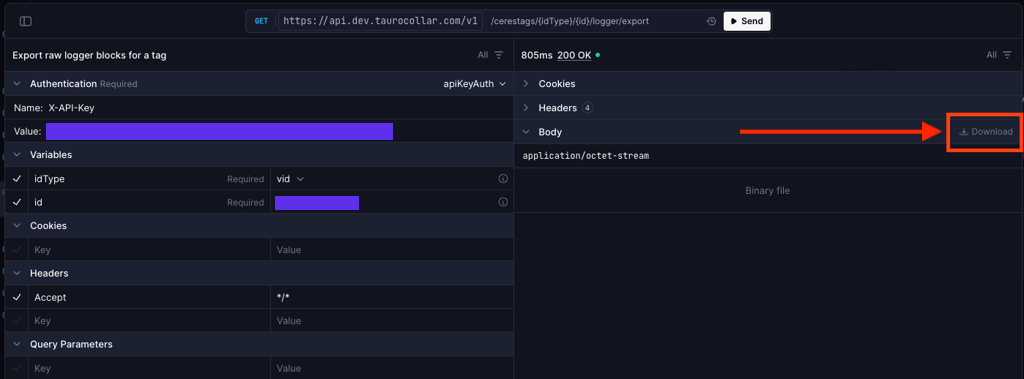Click the Accept header key name
This screenshot has width=1024, height=379.
click(50, 297)
